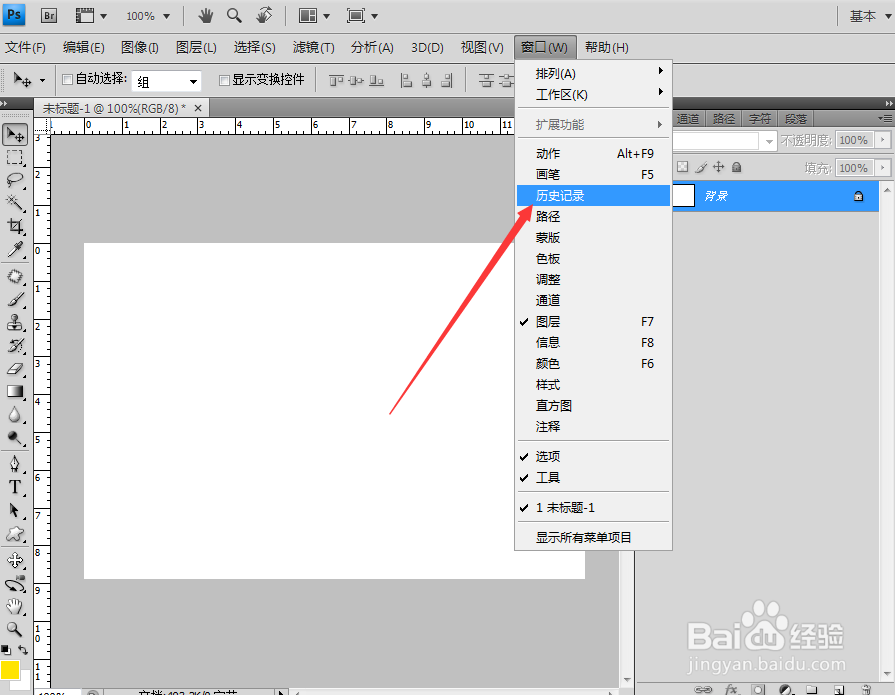Click the 基本 workspace button

pos(869,16)
